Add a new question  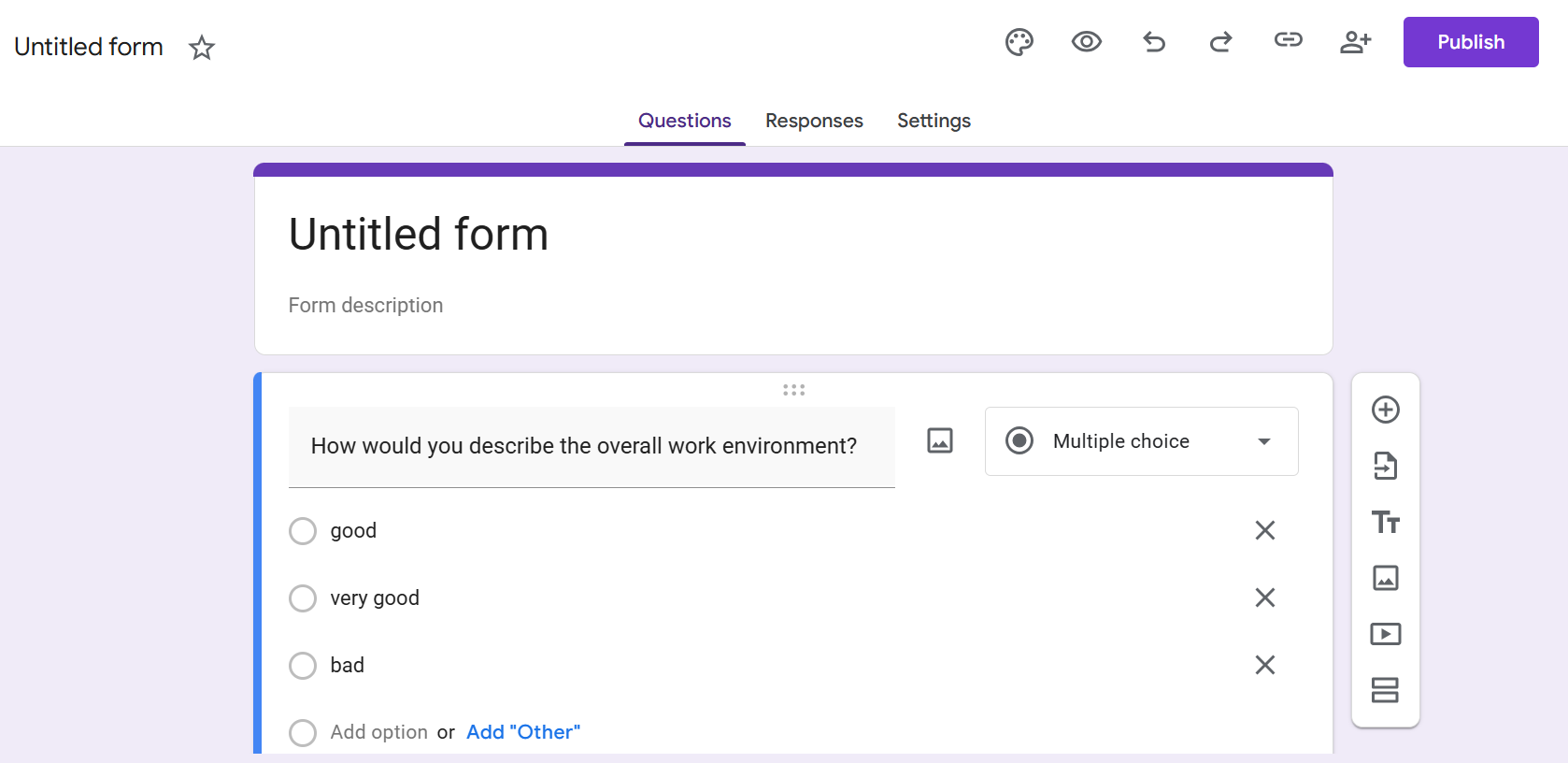(1386, 410)
